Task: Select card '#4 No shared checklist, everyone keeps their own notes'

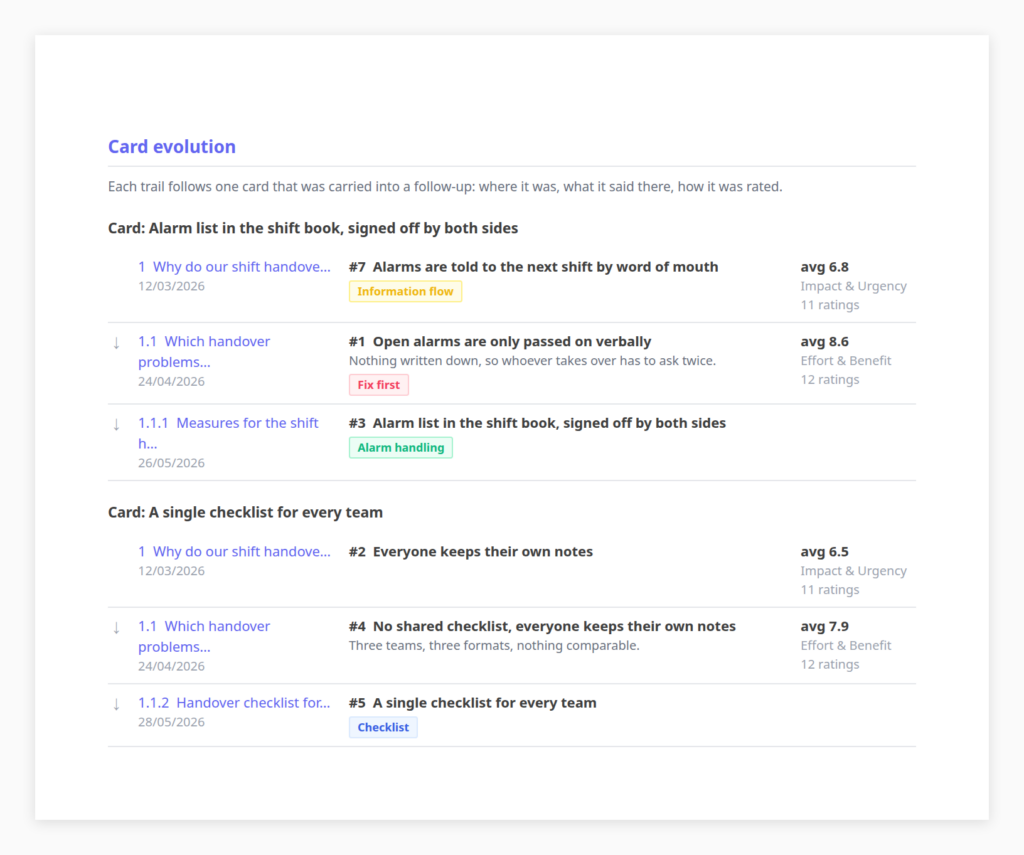Action: [x=542, y=626]
